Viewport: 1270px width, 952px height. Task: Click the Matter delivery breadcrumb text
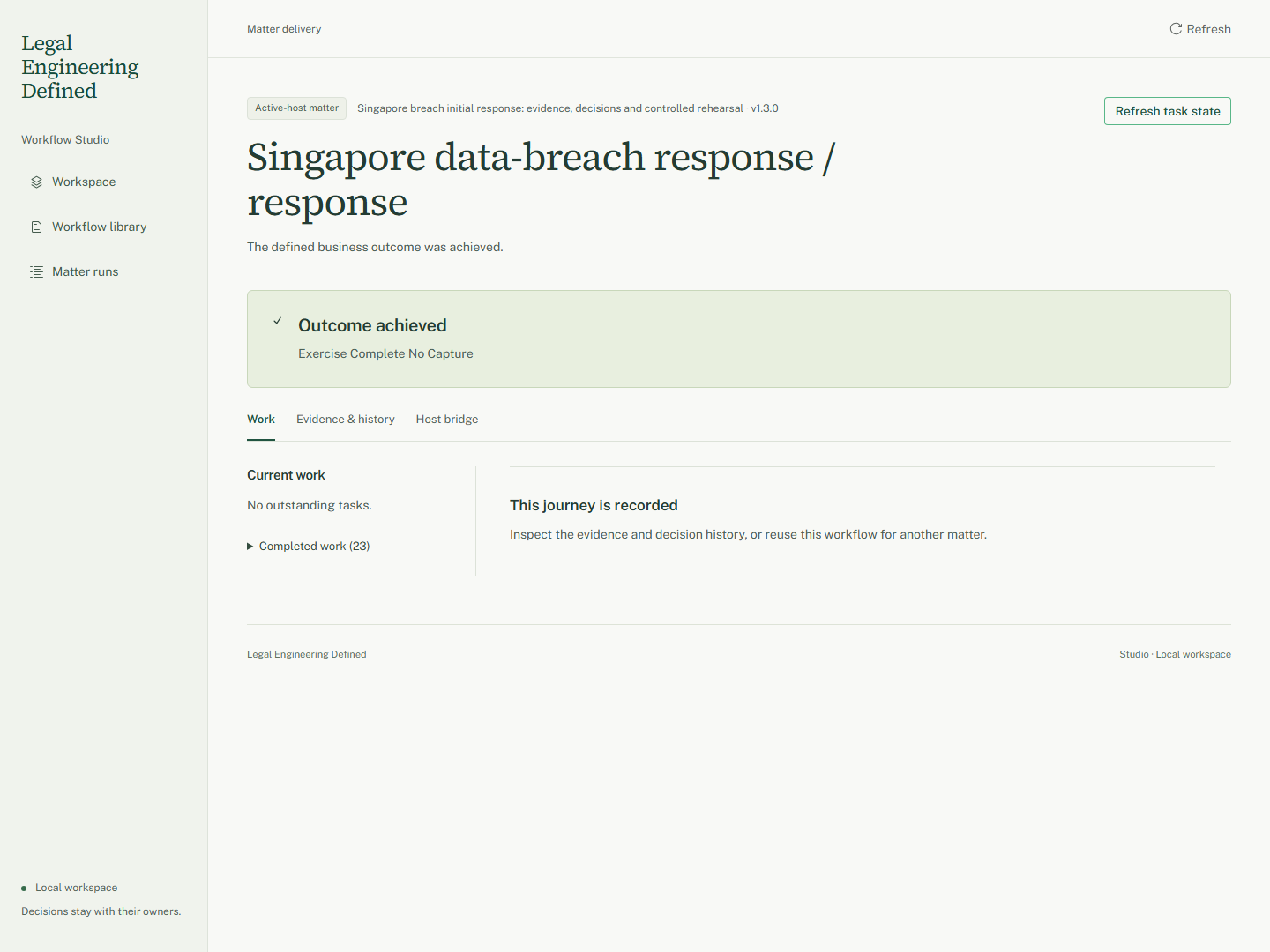point(284,29)
